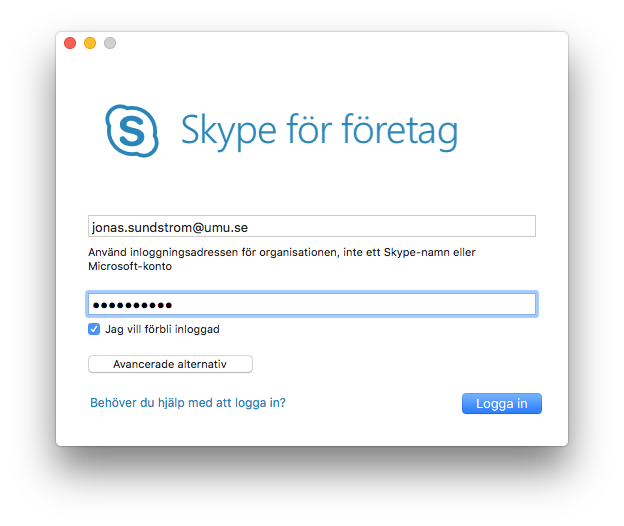Click the grayed-out zoom window button
The image size is (624, 526).
(110, 43)
